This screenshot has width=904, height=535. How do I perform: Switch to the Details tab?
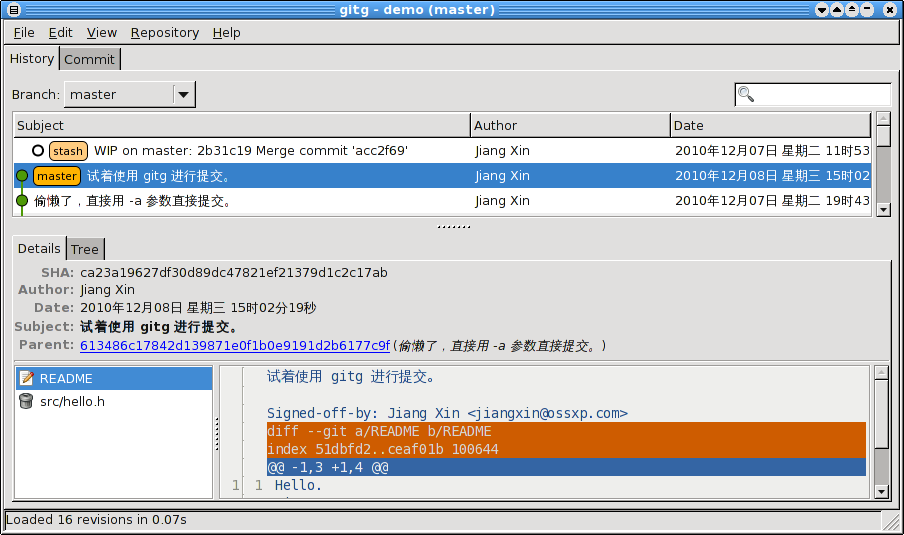tap(39, 248)
